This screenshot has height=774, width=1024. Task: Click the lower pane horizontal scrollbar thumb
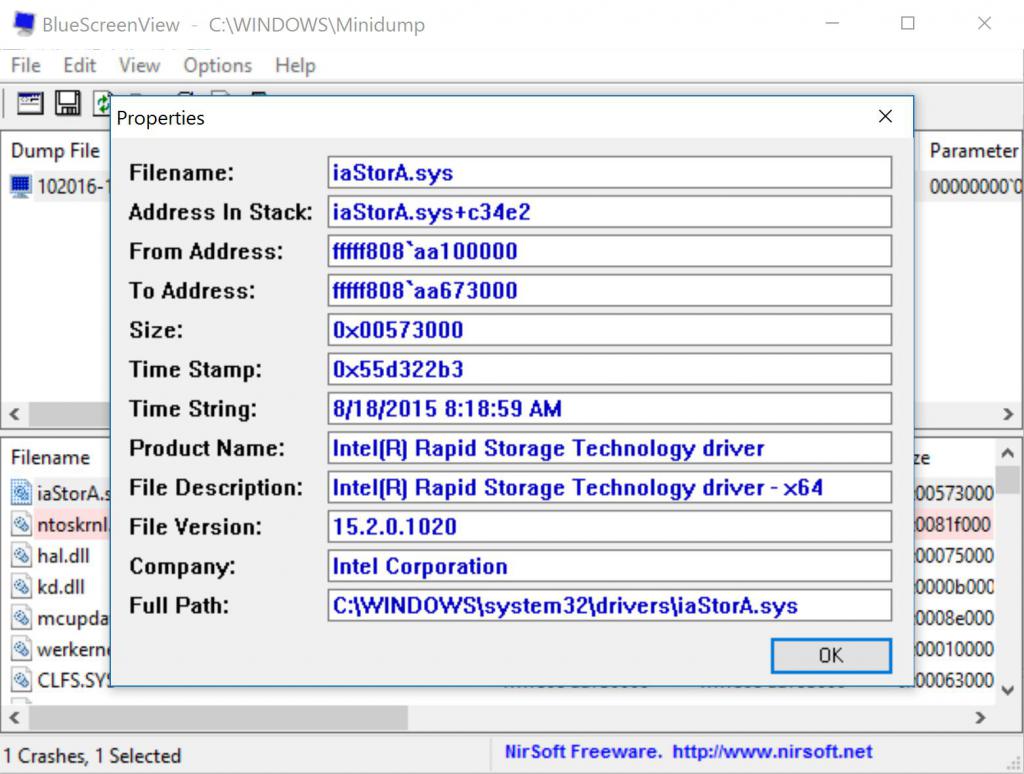[x=218, y=718]
